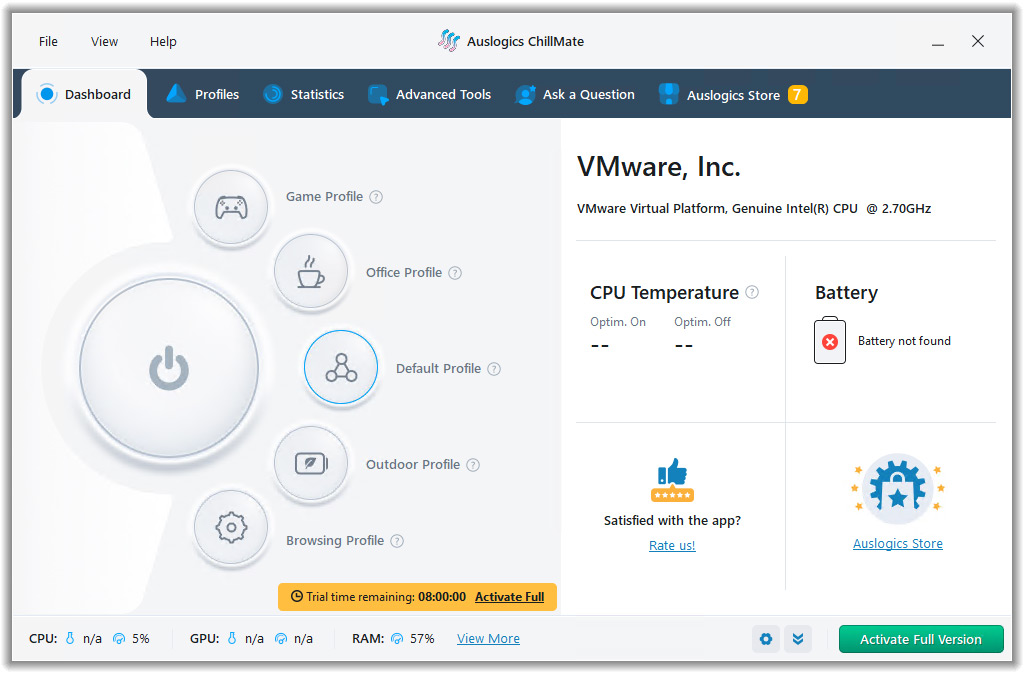The height and width of the screenshot is (673, 1025).
Task: Click the trial time clock icon
Action: [x=297, y=596]
